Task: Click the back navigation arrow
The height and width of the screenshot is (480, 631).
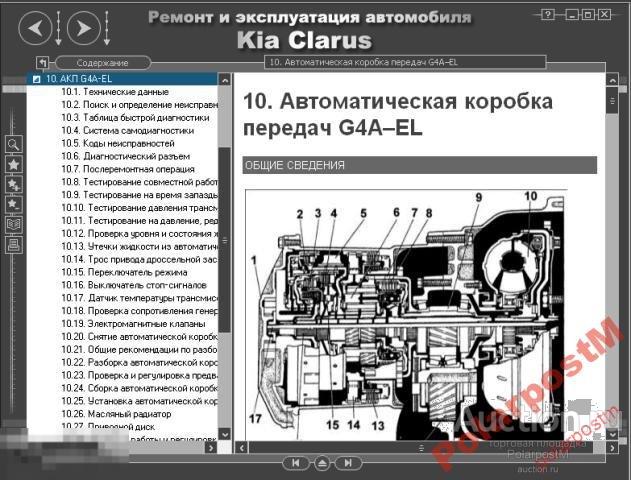Action: [x=37, y=27]
